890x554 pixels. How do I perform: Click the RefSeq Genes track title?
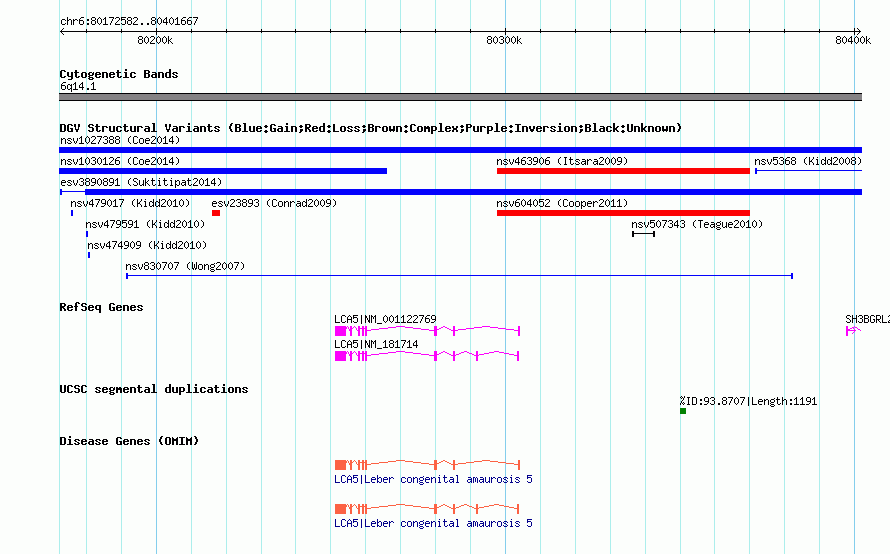(x=101, y=307)
